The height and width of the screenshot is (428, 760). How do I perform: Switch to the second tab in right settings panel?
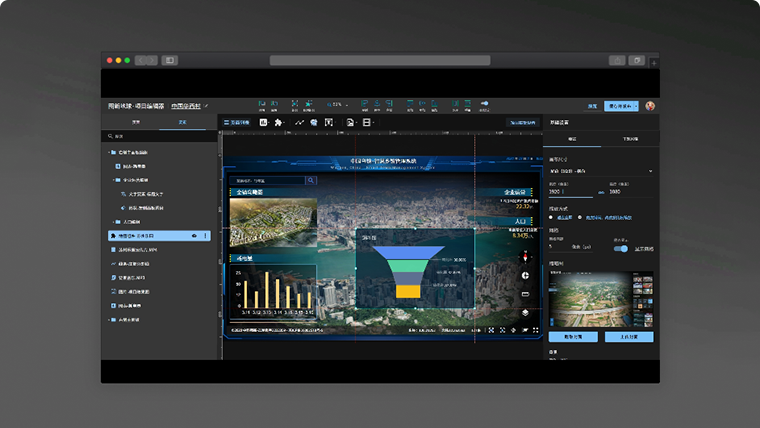(630, 139)
